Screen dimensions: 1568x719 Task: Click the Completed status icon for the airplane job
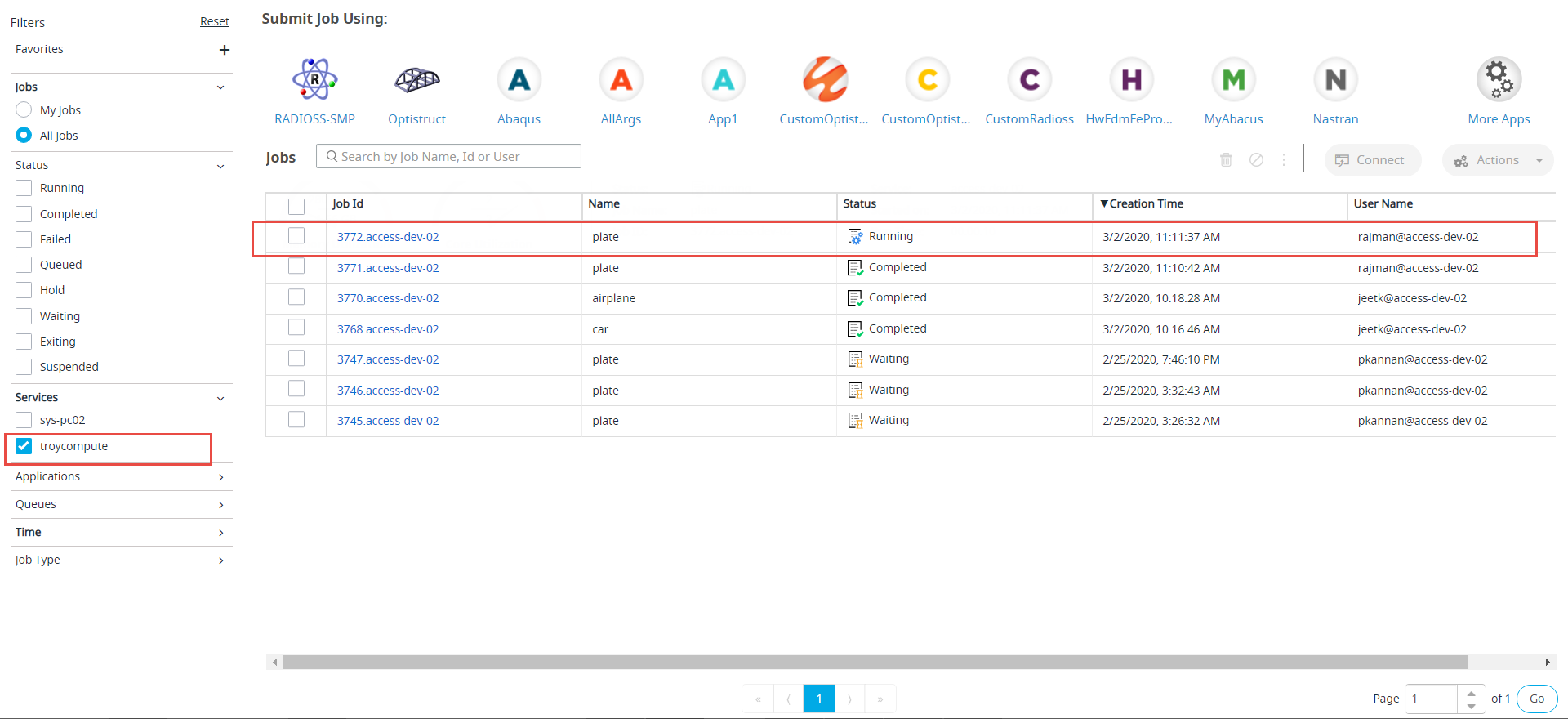pyautogui.click(x=855, y=298)
